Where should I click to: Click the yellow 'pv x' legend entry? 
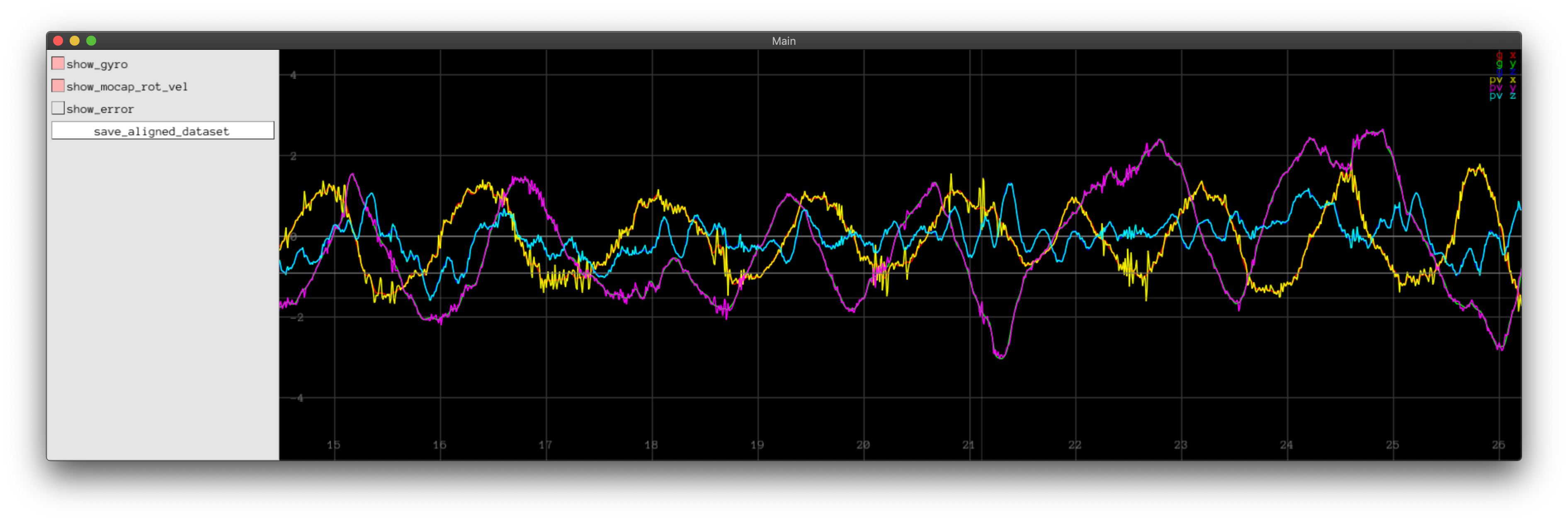coord(1502,80)
